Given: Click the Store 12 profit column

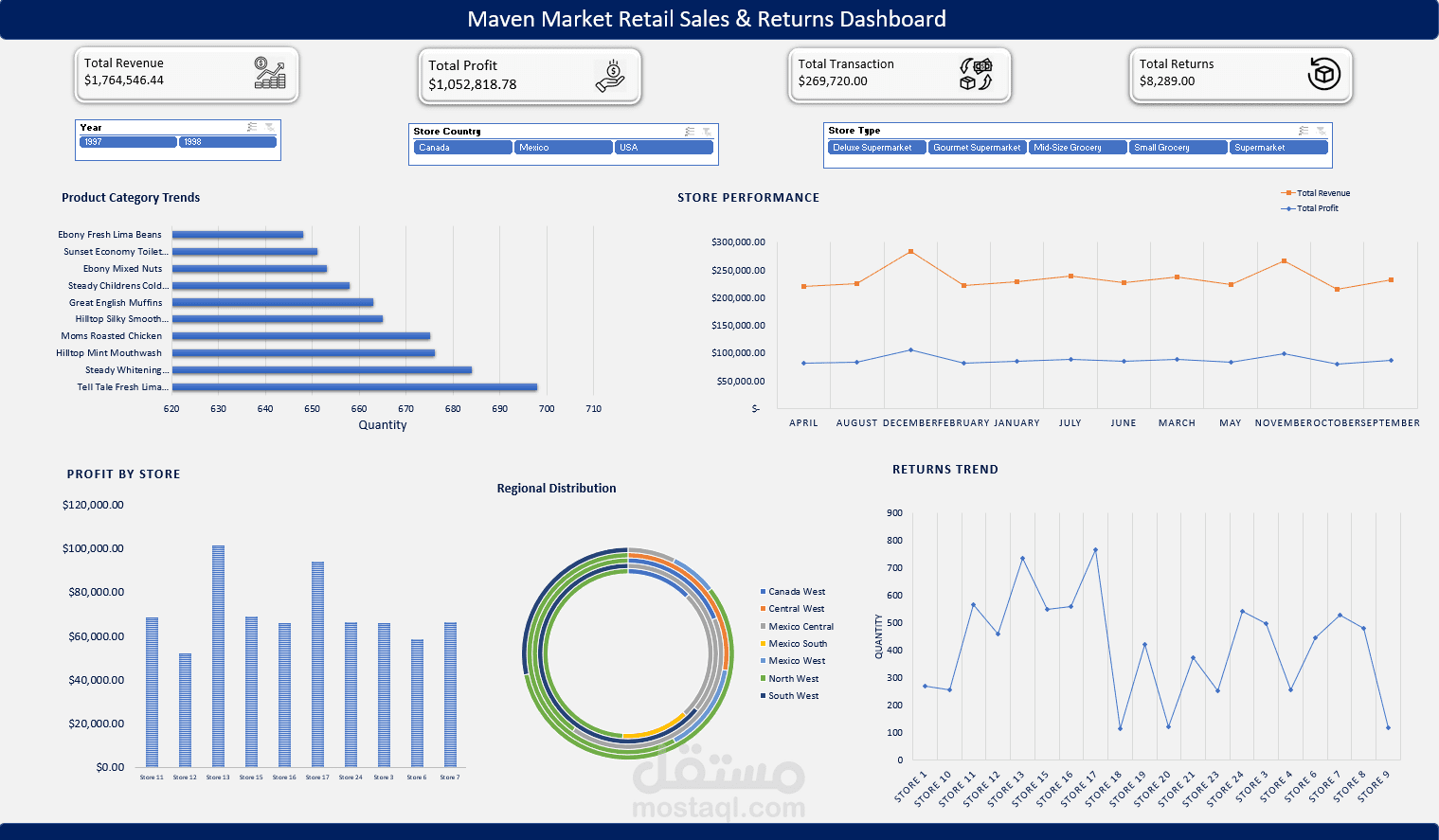Looking at the screenshot, I should click(x=185, y=710).
